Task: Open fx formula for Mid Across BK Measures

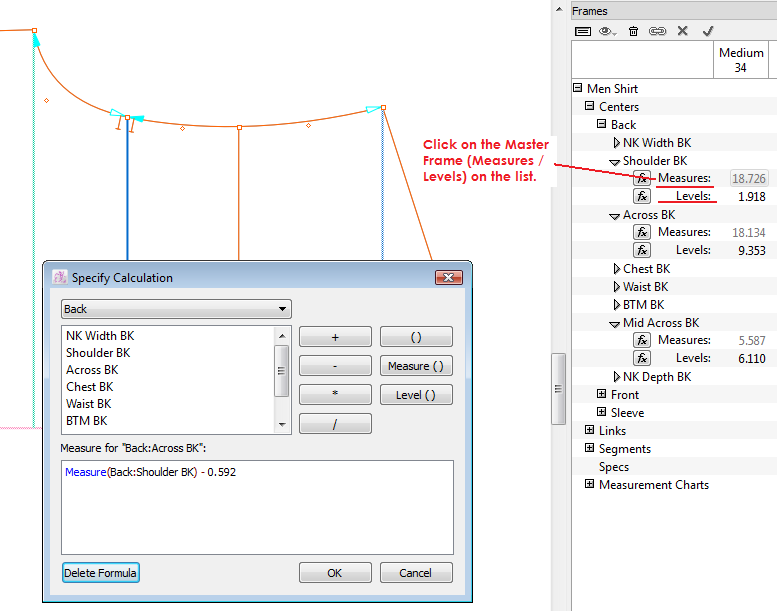Action: (x=642, y=340)
